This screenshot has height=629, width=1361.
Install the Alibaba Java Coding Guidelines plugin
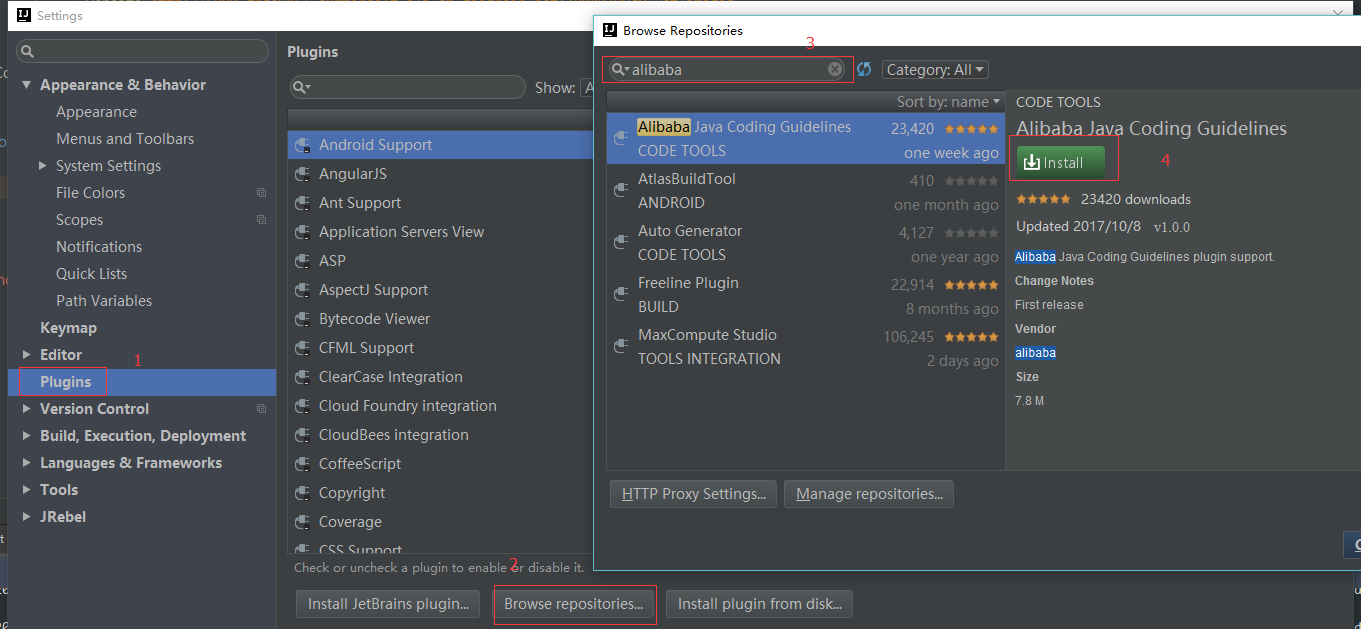click(x=1061, y=162)
